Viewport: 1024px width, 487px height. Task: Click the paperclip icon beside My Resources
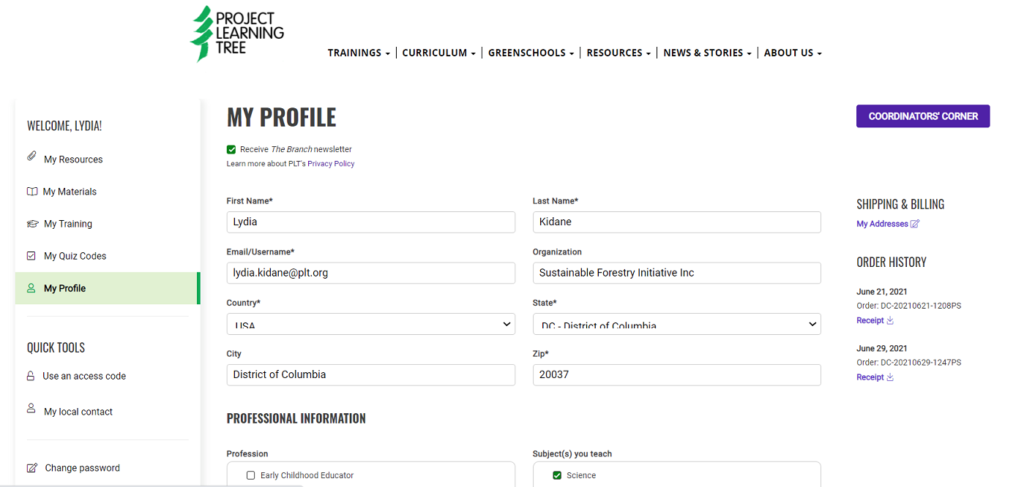(x=32, y=159)
